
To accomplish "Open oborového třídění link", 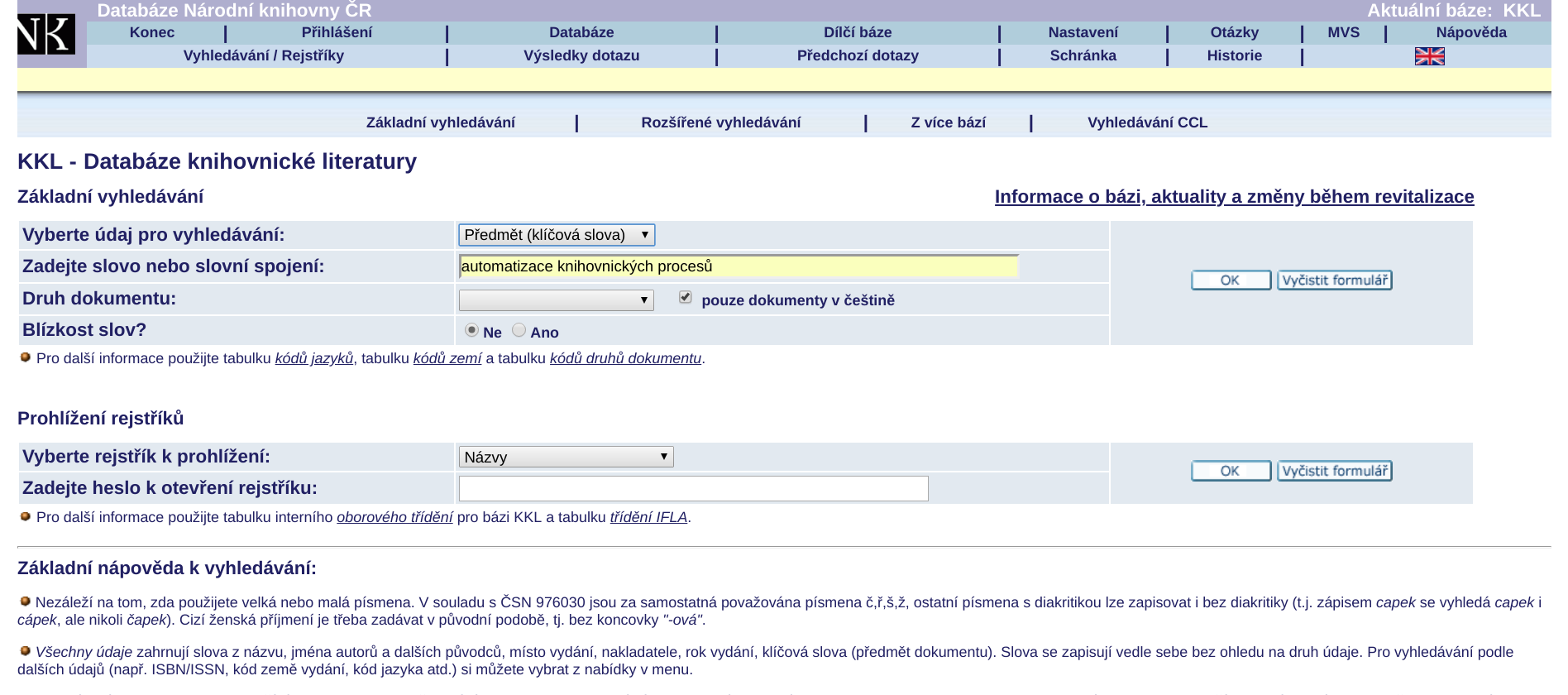I will [x=394, y=517].
